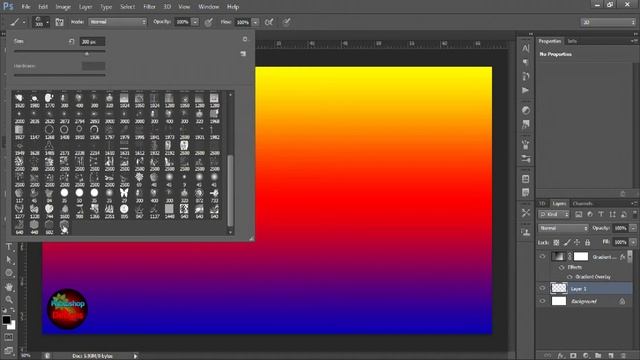Open the brush size preset dropdown
Screen dimensions: 640x360
(x=41, y=22)
